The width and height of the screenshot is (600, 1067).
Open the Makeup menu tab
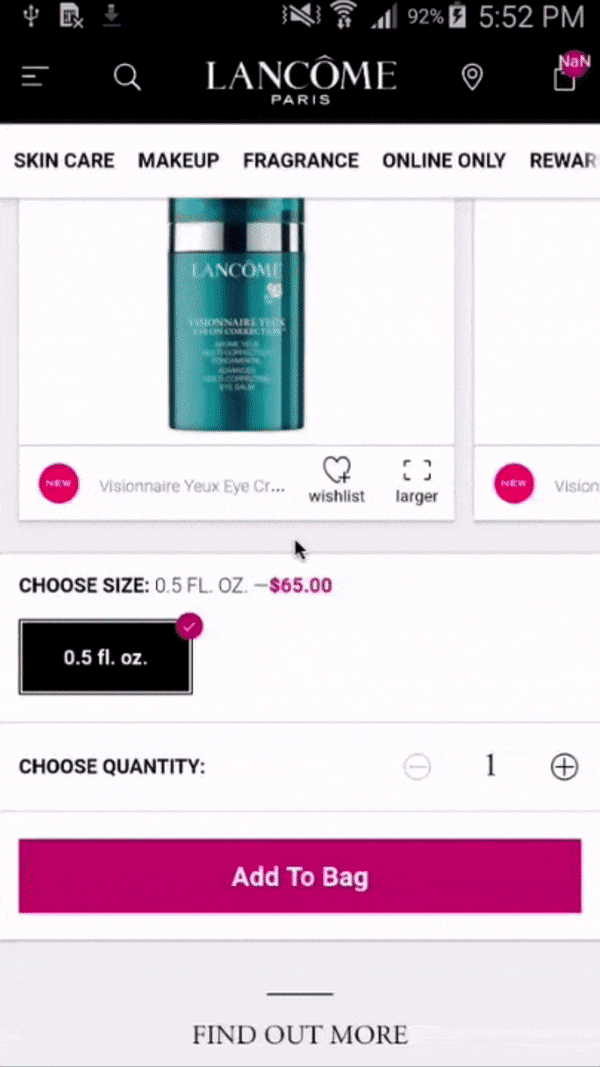pyautogui.click(x=179, y=161)
